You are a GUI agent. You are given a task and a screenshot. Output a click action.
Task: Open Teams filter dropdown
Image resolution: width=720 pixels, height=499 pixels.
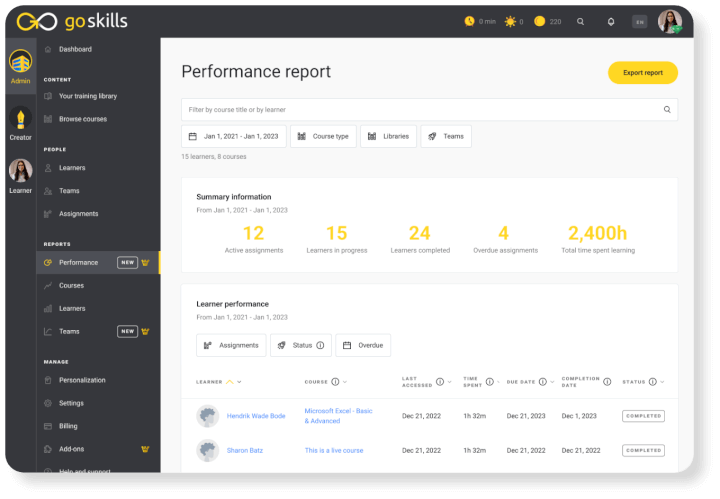446,136
